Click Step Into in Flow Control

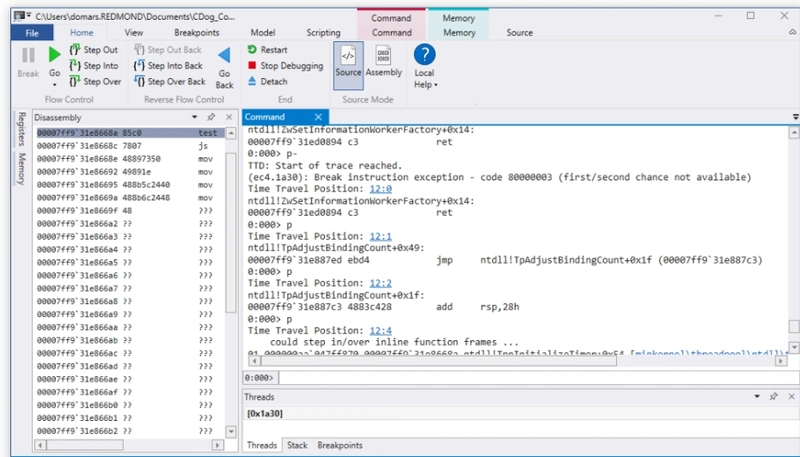[x=94, y=66]
